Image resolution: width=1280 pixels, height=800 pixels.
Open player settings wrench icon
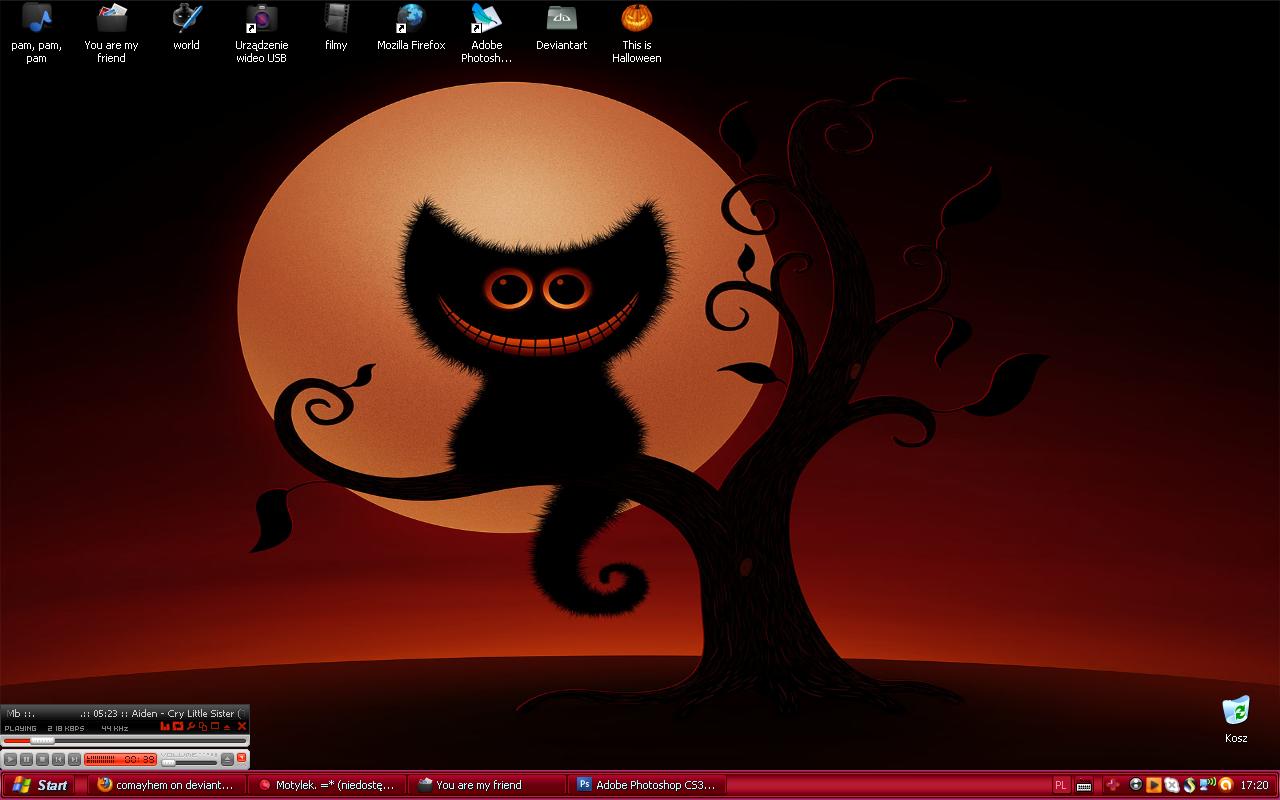(x=191, y=726)
